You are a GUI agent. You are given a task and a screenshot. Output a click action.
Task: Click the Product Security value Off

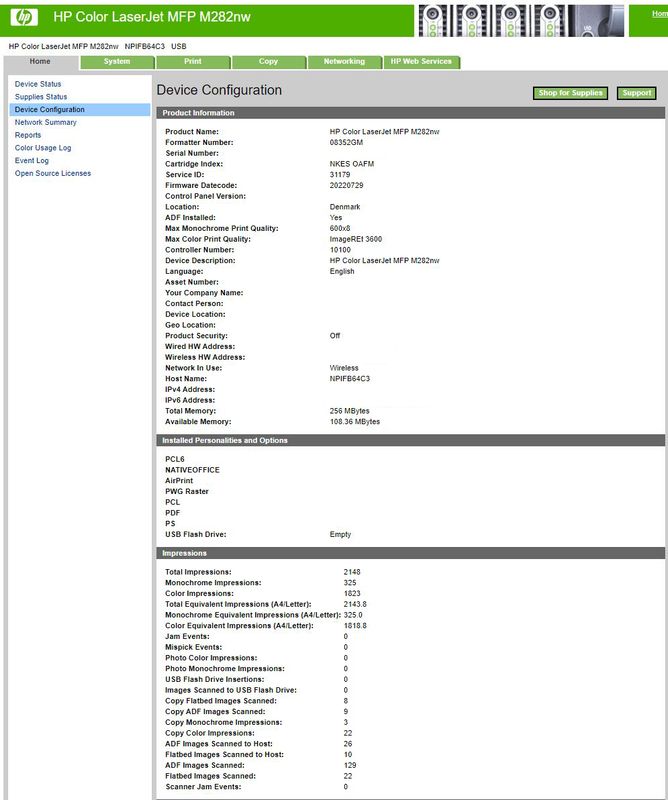(x=335, y=335)
